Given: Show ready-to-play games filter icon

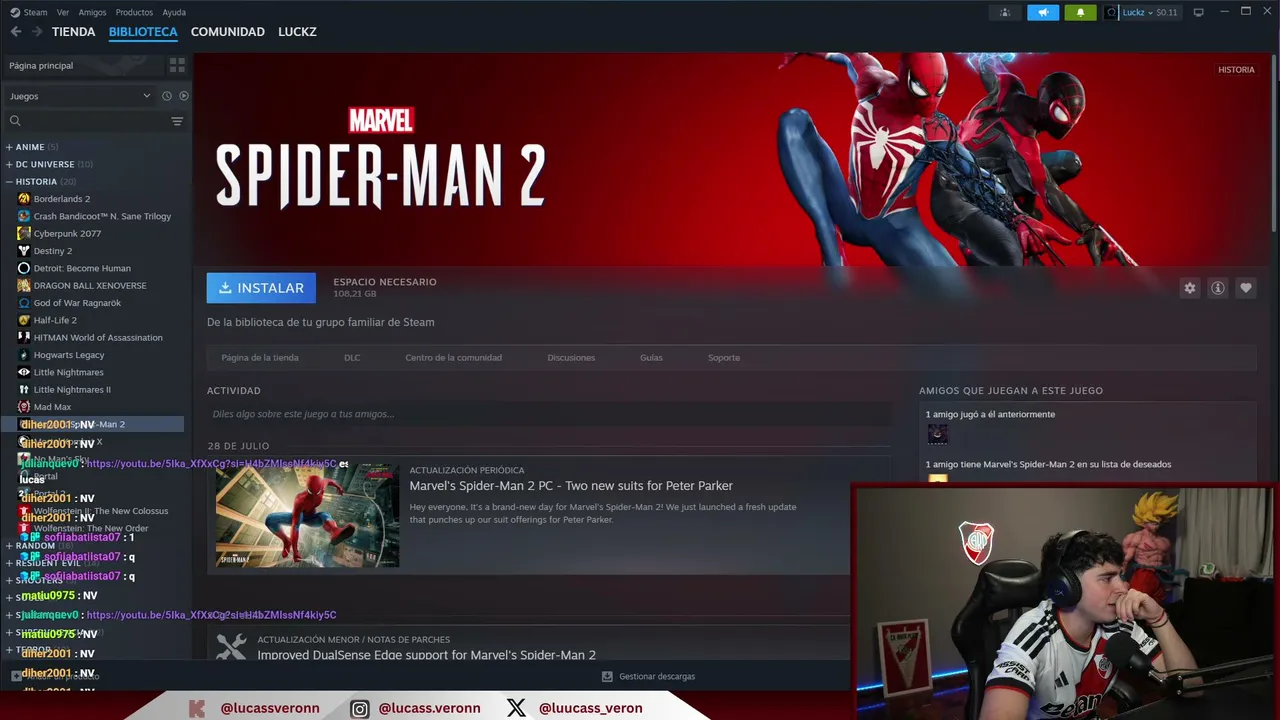Looking at the screenshot, I should [183, 96].
